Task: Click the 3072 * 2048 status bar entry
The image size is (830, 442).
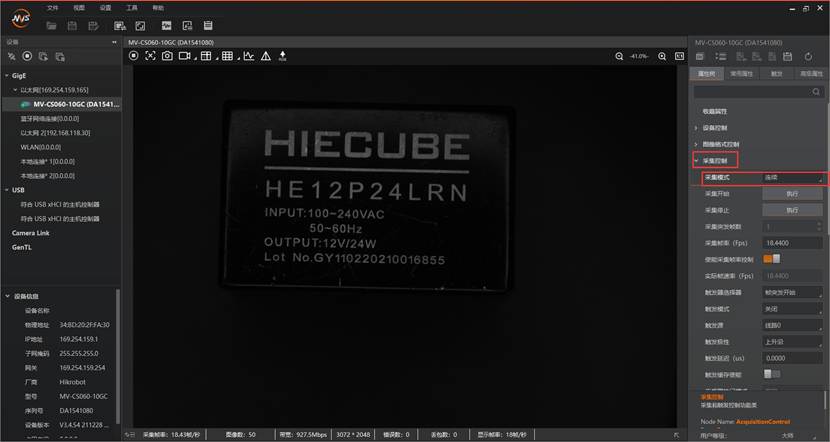Action: [353, 435]
